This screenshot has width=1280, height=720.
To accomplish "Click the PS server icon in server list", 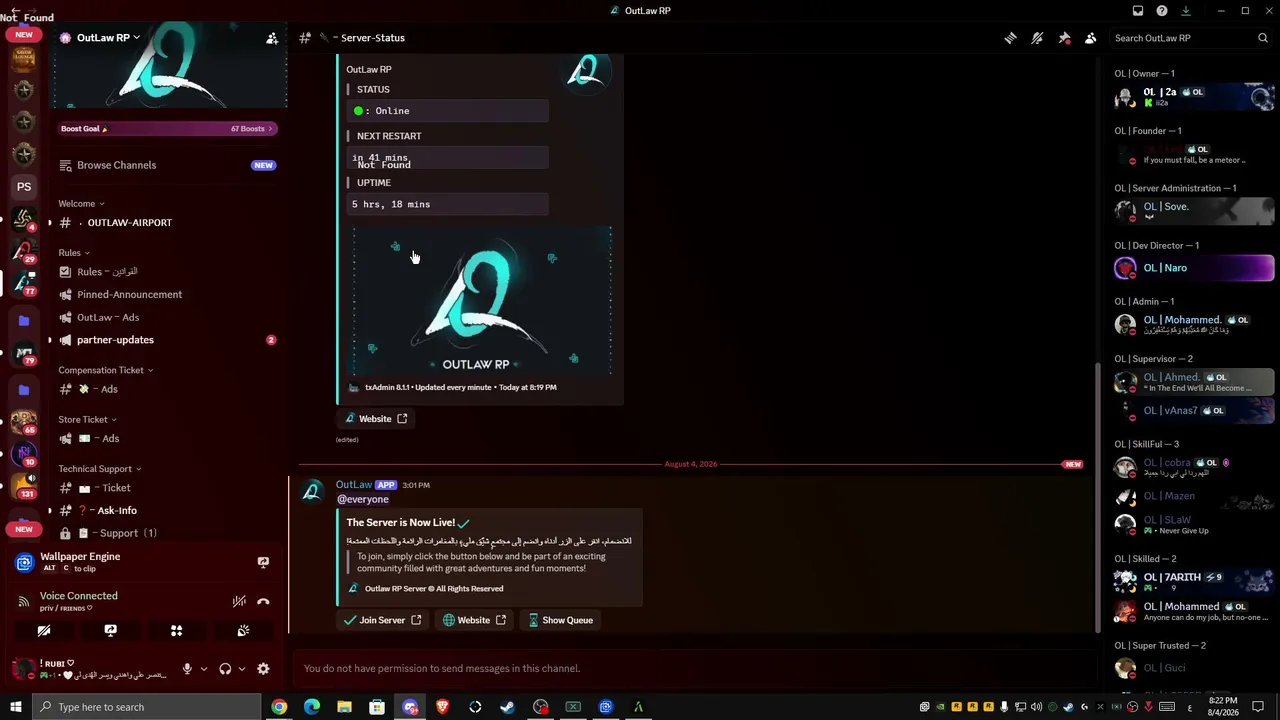I will click(24, 187).
